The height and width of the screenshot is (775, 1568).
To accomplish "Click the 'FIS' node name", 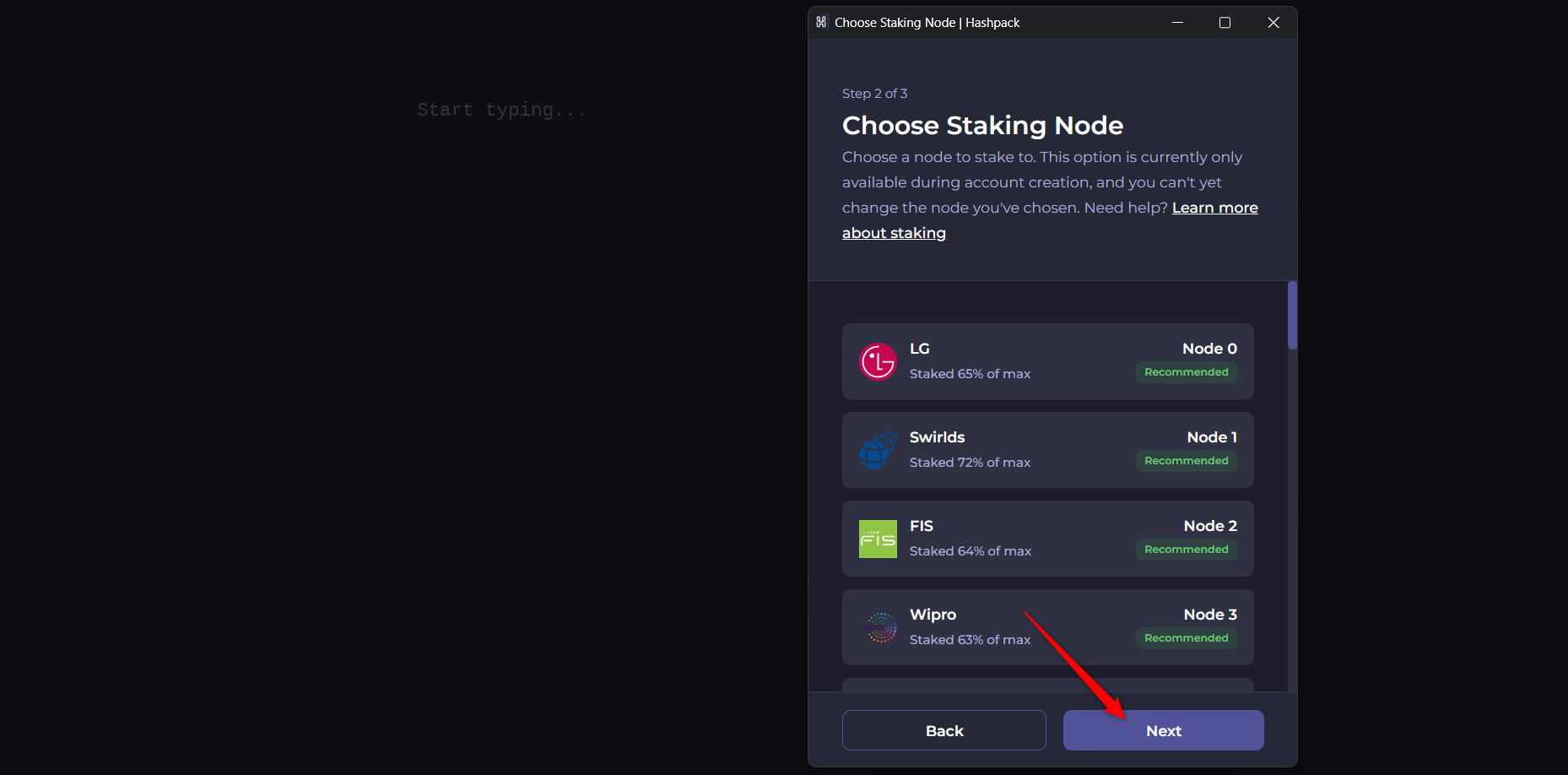I will (922, 526).
